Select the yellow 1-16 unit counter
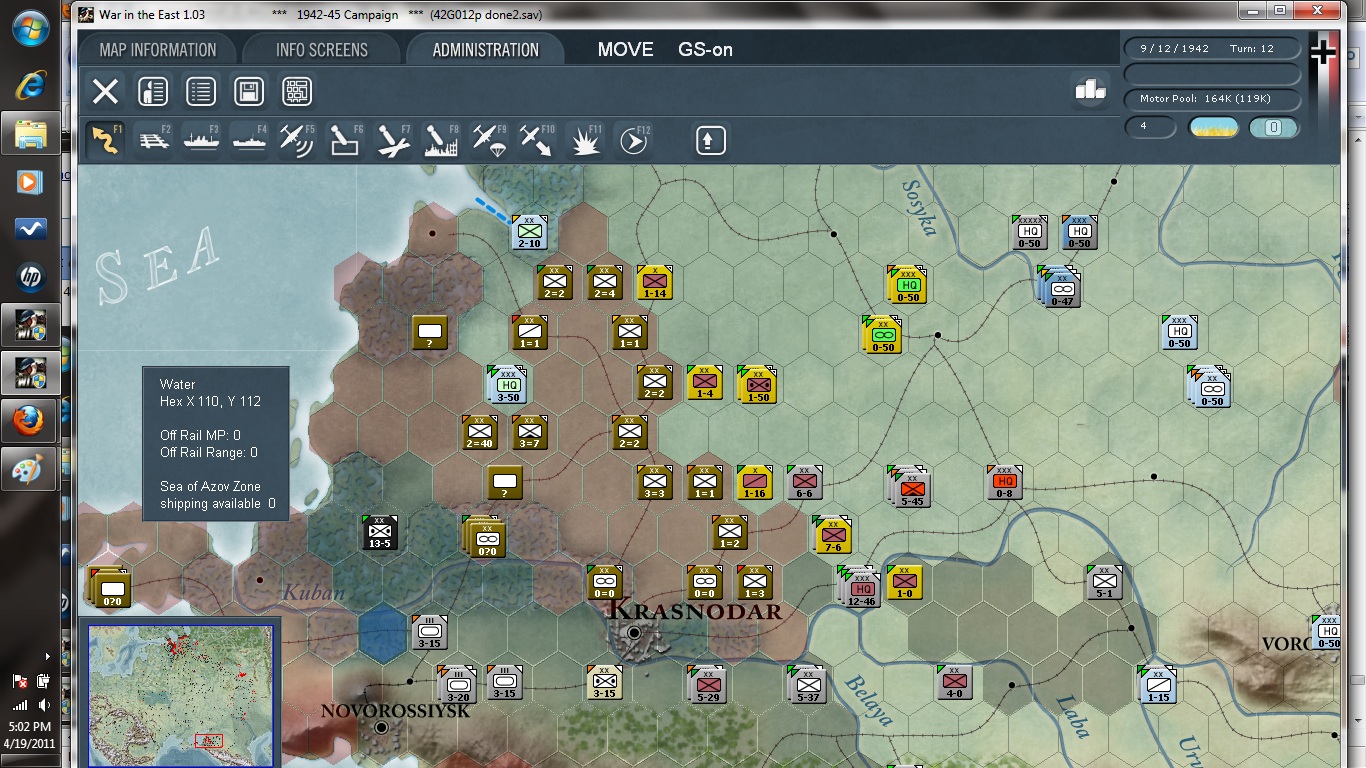Screen dimensions: 1366x768 click(754, 482)
